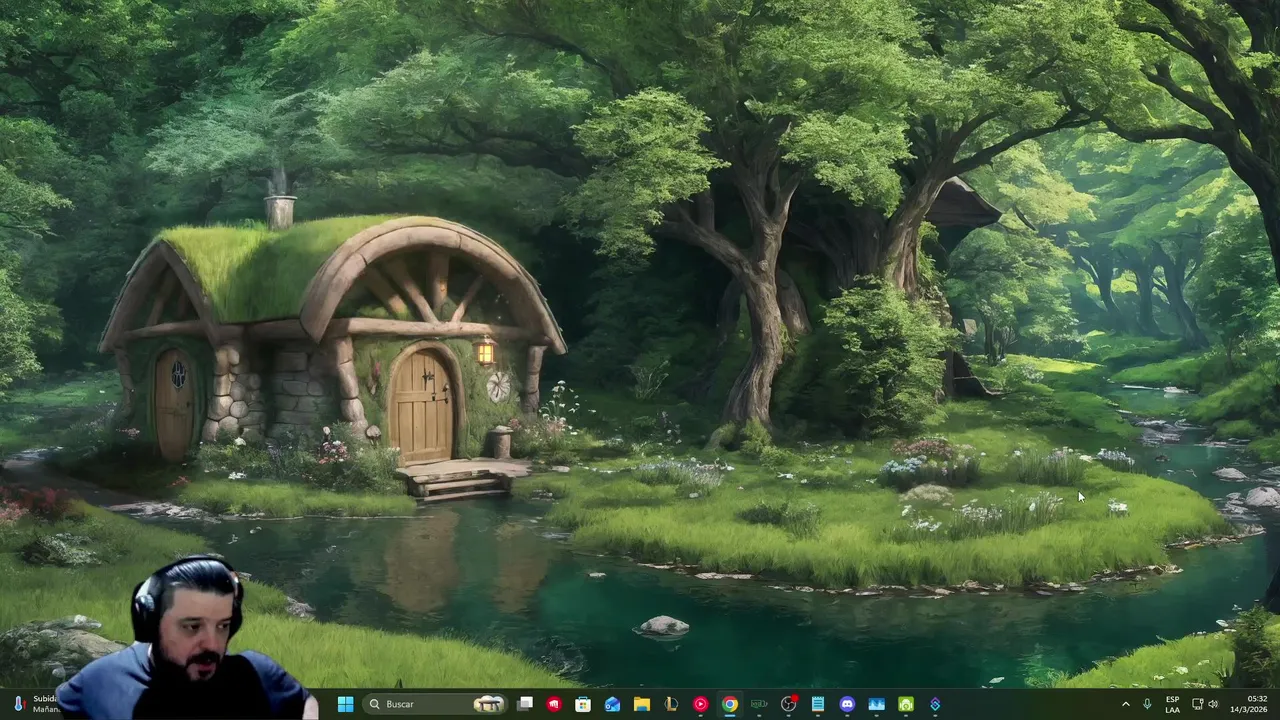Open File Explorer folder icon
The width and height of the screenshot is (1280, 720).
click(641, 704)
